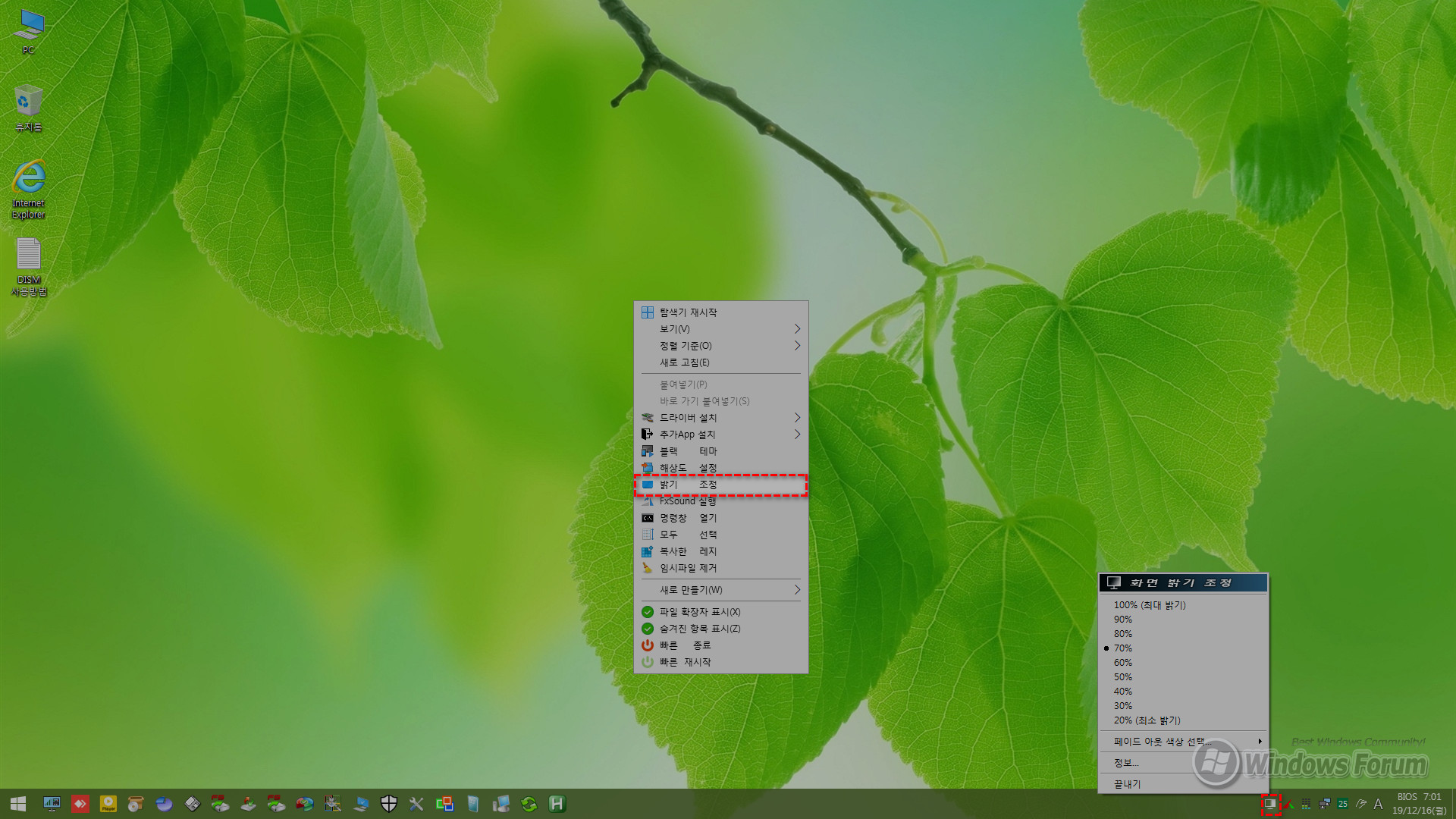The image size is (1456, 819).
Task: Set brightness to 40%
Action: click(1183, 692)
